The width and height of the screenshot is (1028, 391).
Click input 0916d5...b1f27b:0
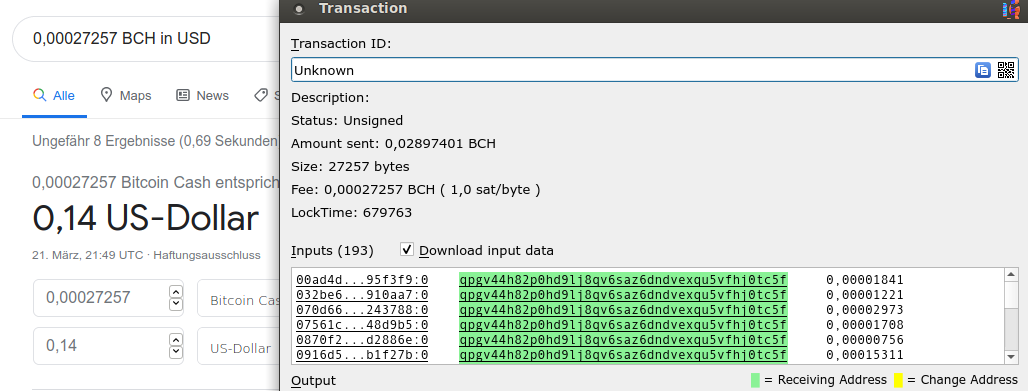coord(362,355)
